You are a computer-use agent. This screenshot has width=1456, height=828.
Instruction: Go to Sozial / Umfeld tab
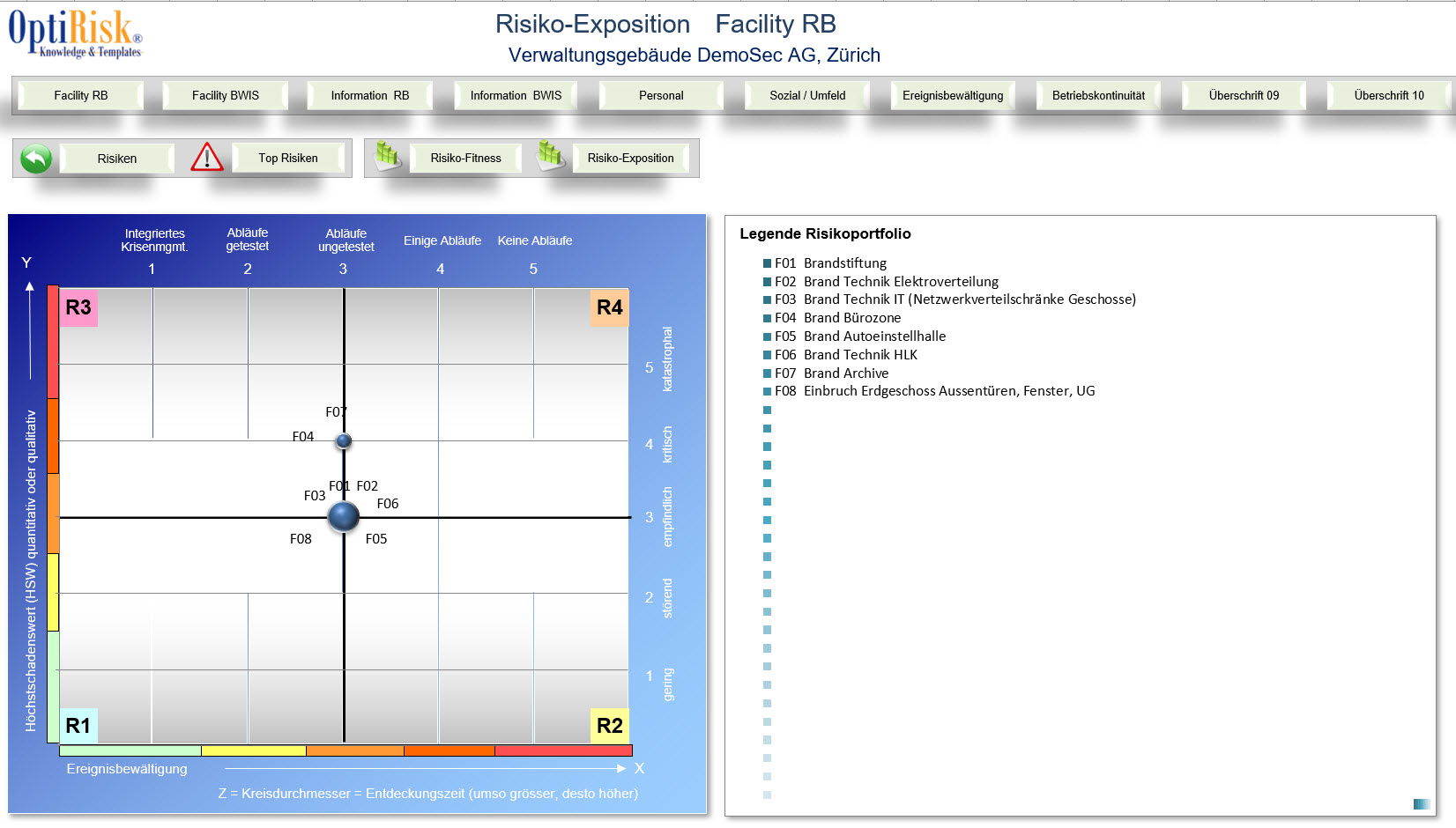tap(807, 95)
